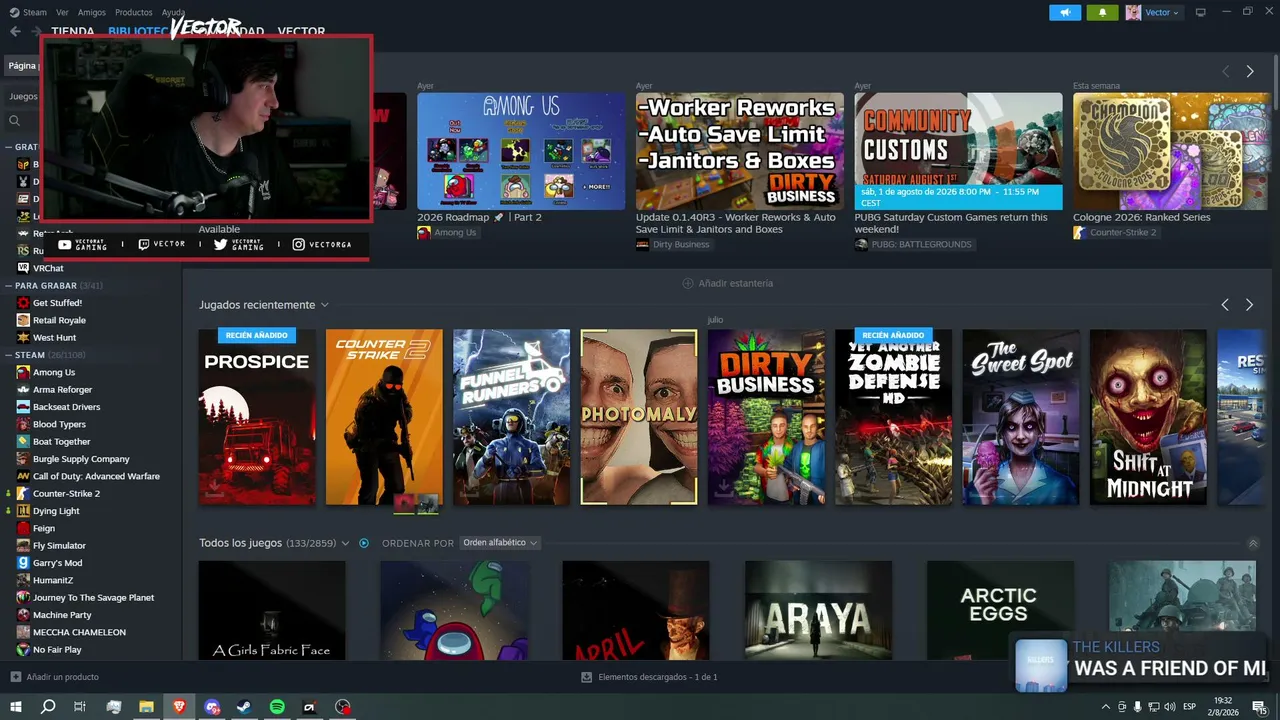Image resolution: width=1280 pixels, height=720 pixels.
Task: Show previous recently played games arrow
Action: point(1225,305)
